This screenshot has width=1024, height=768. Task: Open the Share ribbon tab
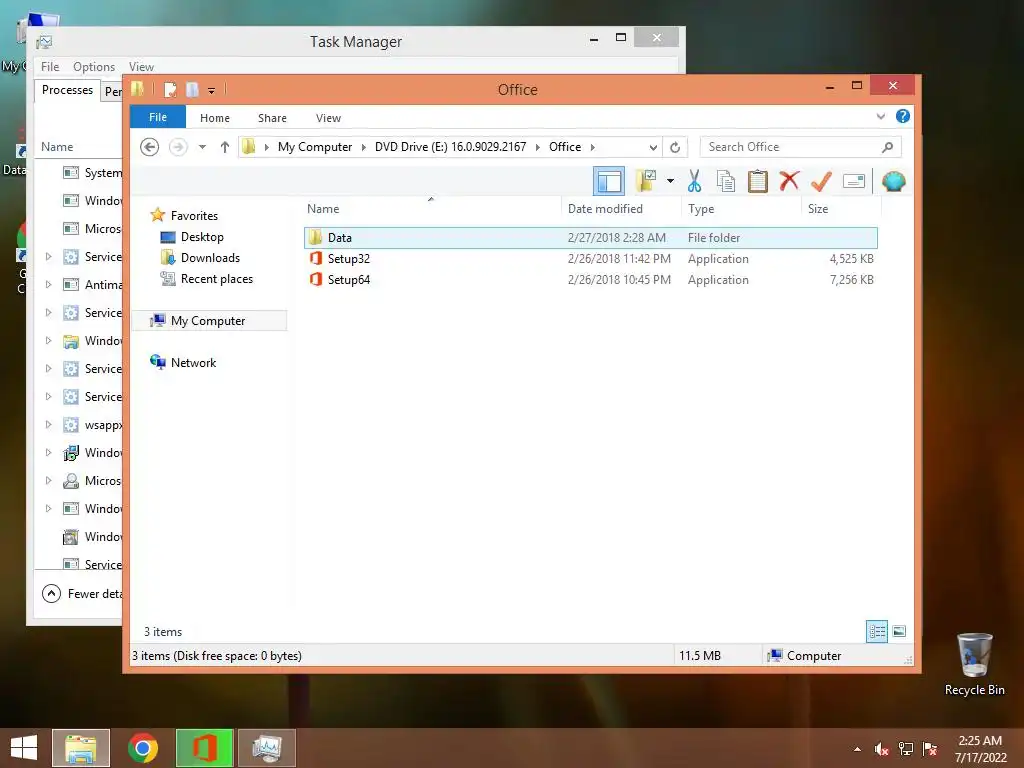(x=272, y=118)
